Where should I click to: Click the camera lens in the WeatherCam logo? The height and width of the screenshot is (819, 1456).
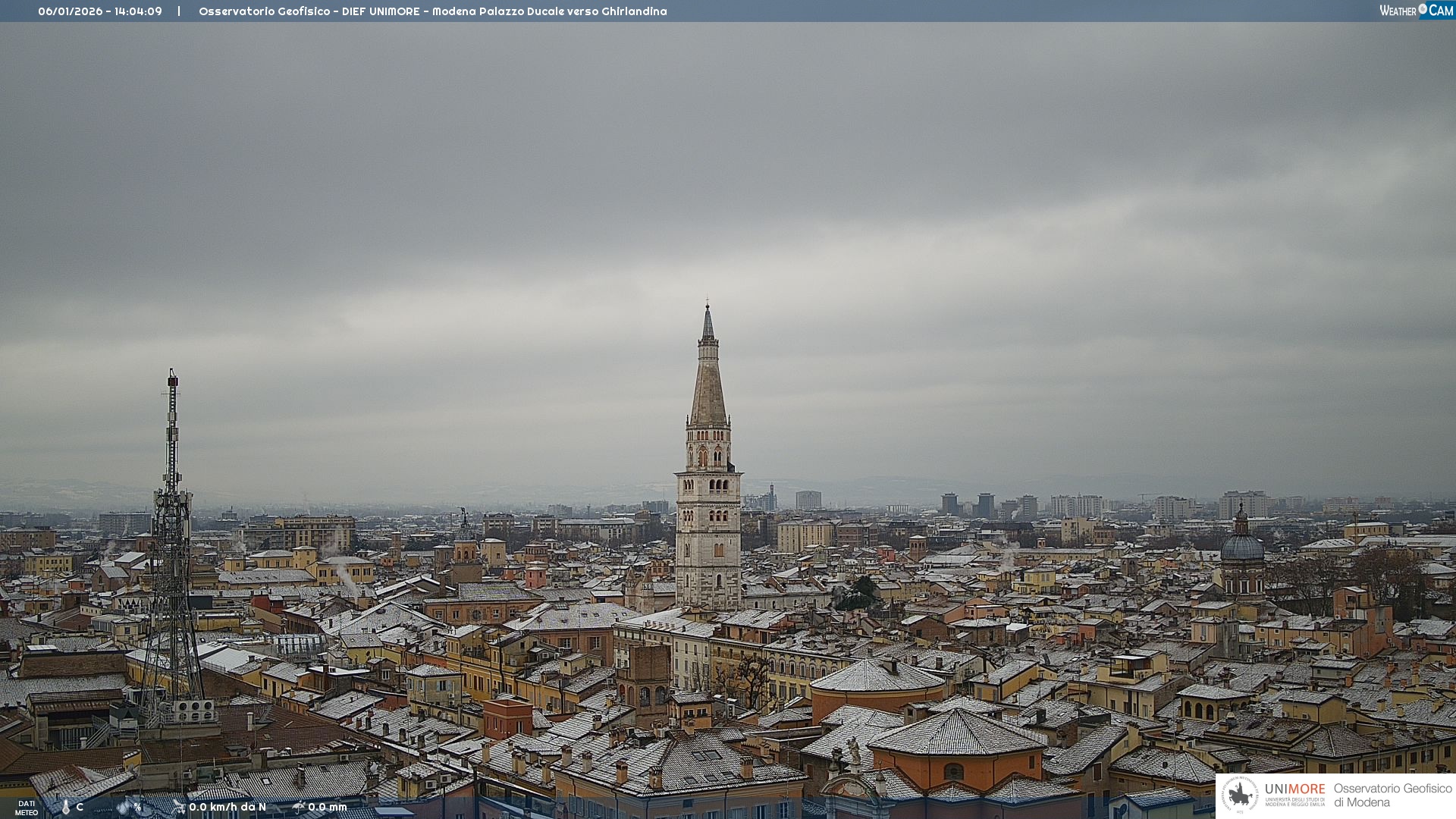pyautogui.click(x=1423, y=8)
